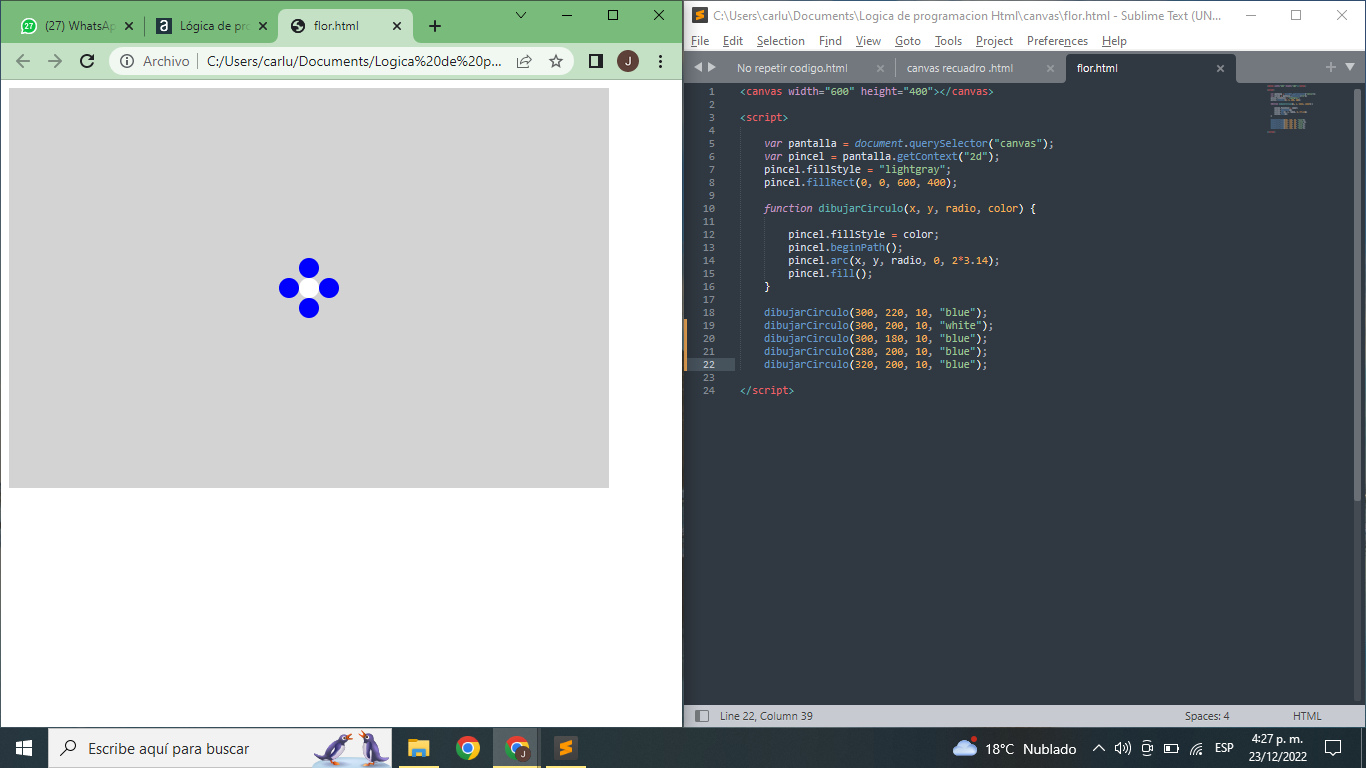The width and height of the screenshot is (1366, 768).
Task: Open the Selection menu in Sublime
Action: pos(780,41)
